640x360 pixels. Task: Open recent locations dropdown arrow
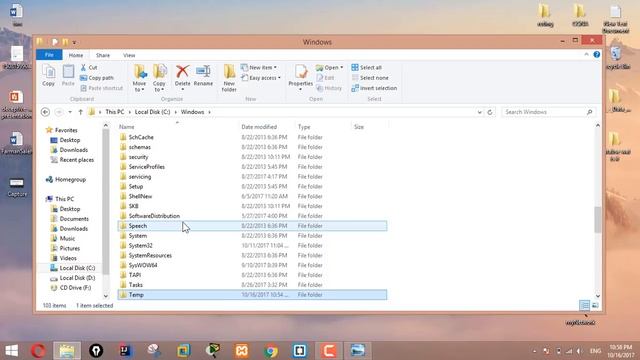pyautogui.click(x=70, y=112)
